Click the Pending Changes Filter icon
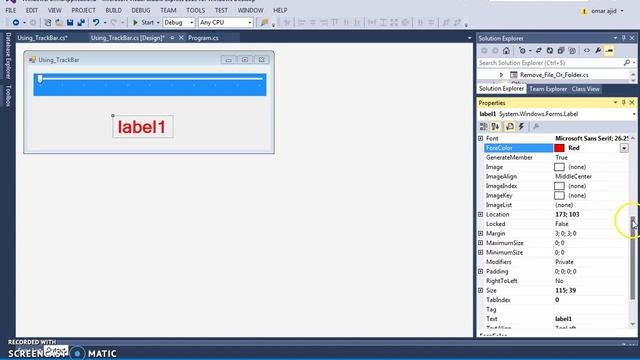The height and width of the screenshot is (360, 640). click(522, 51)
